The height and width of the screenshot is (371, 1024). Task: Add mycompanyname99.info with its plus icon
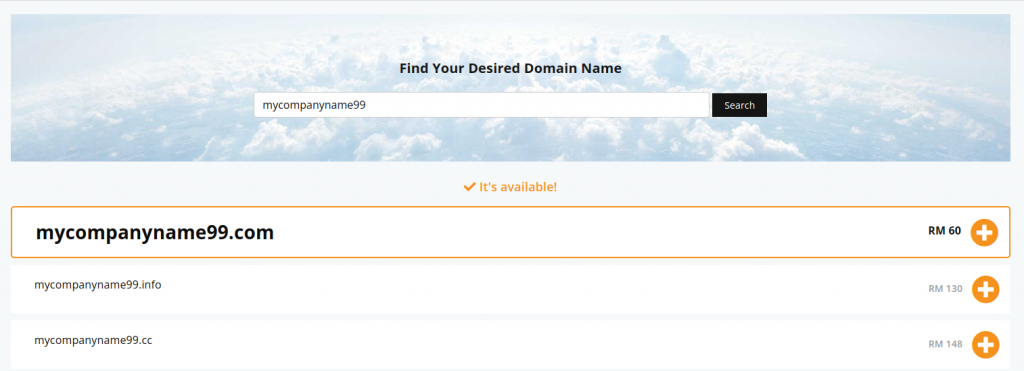coord(985,289)
